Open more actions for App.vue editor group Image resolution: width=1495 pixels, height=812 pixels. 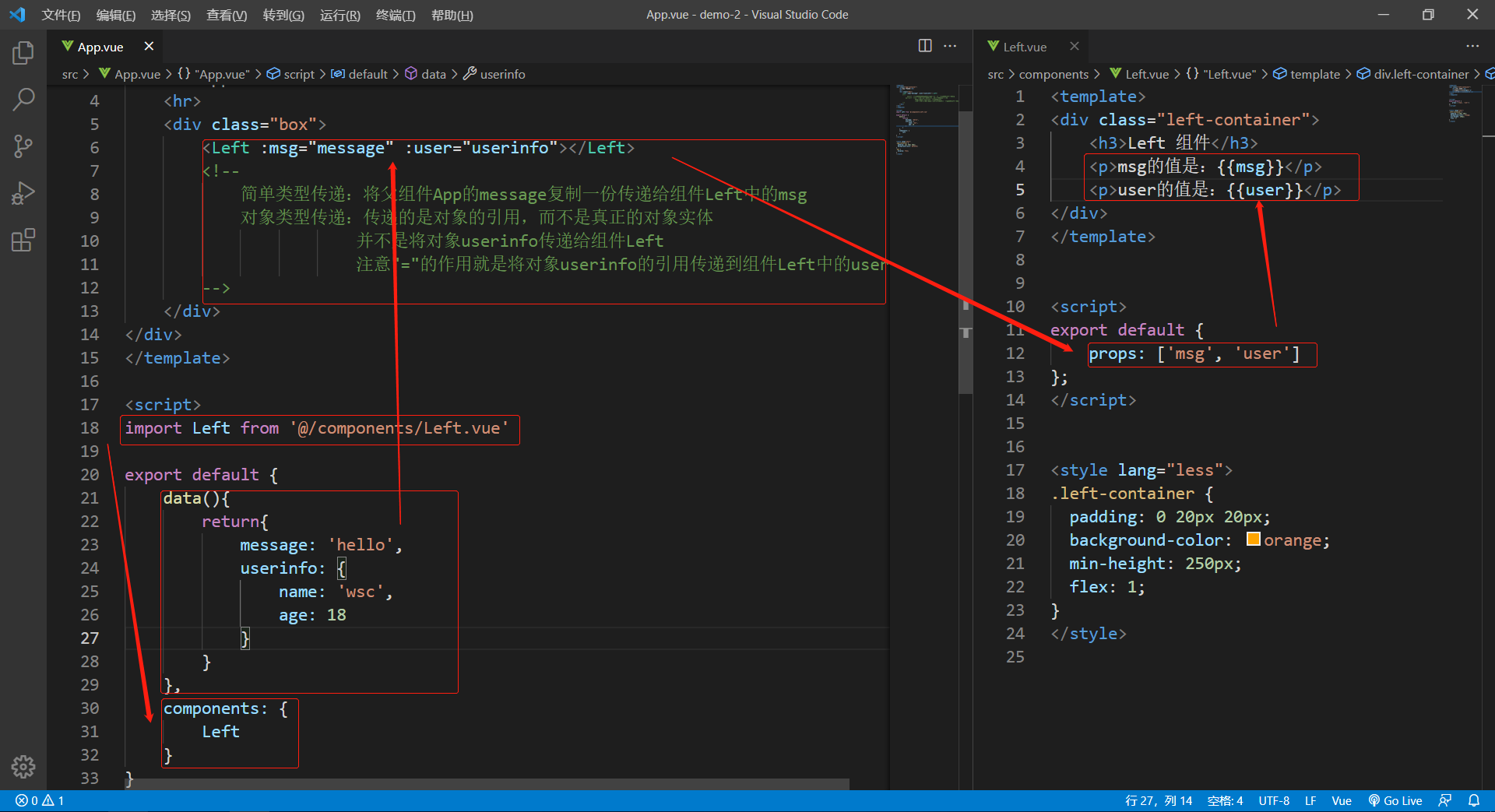tap(950, 46)
